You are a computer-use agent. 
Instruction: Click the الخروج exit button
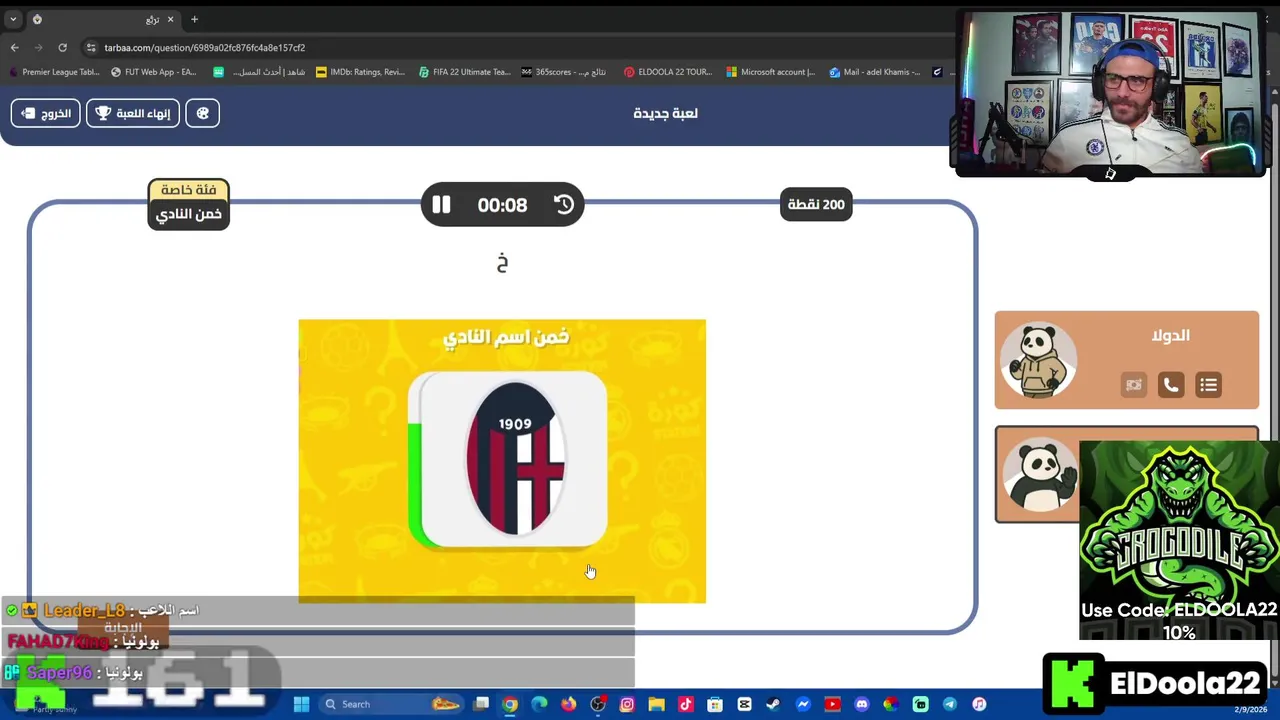point(46,113)
